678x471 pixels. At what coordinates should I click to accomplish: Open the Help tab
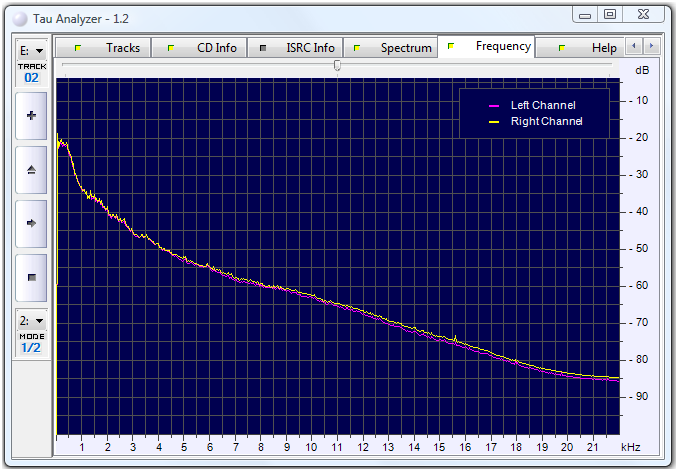click(590, 48)
